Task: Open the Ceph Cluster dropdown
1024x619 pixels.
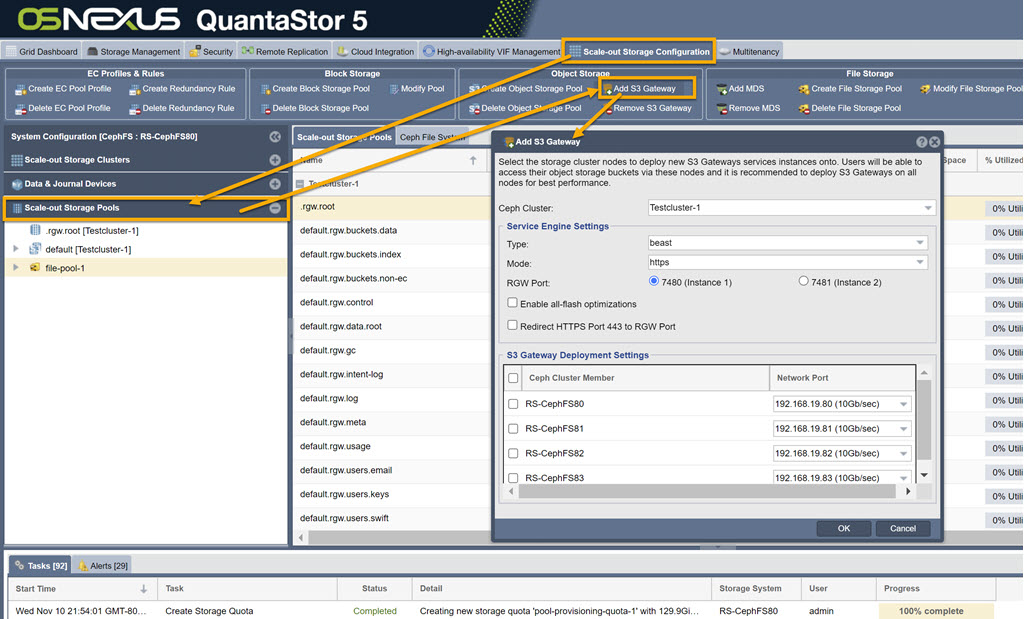Action: coord(927,208)
